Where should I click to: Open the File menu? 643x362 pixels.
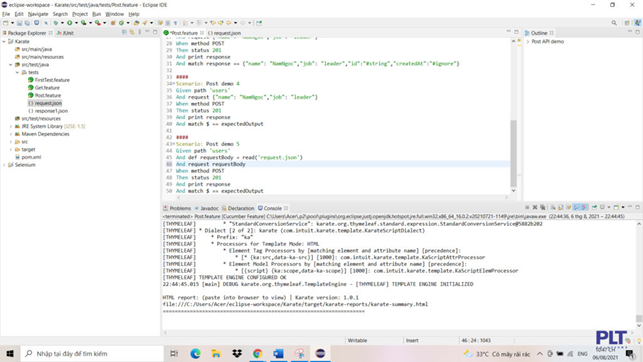(6, 14)
